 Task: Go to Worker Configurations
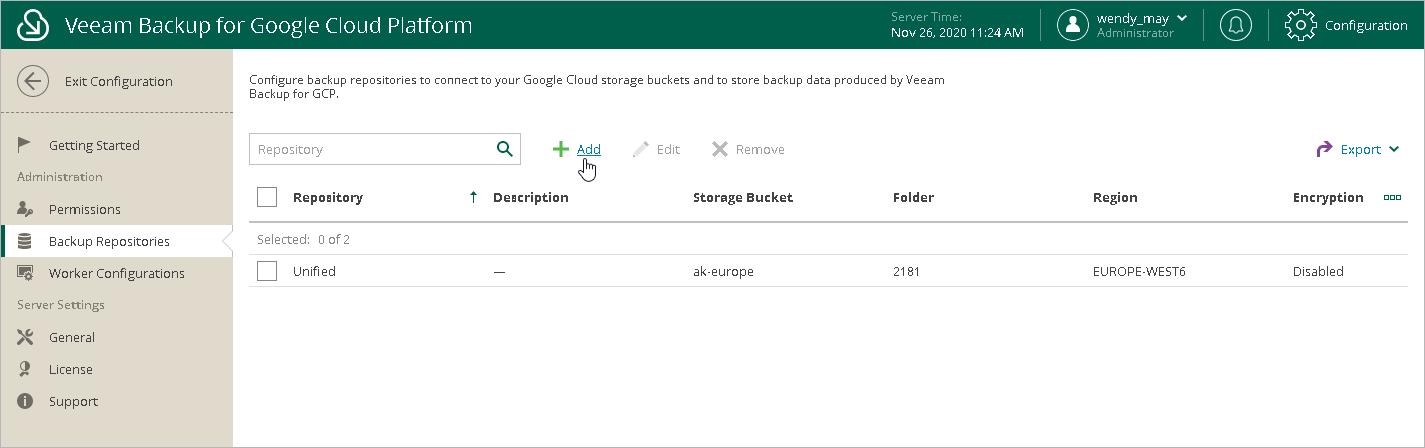pyautogui.click(x=116, y=273)
